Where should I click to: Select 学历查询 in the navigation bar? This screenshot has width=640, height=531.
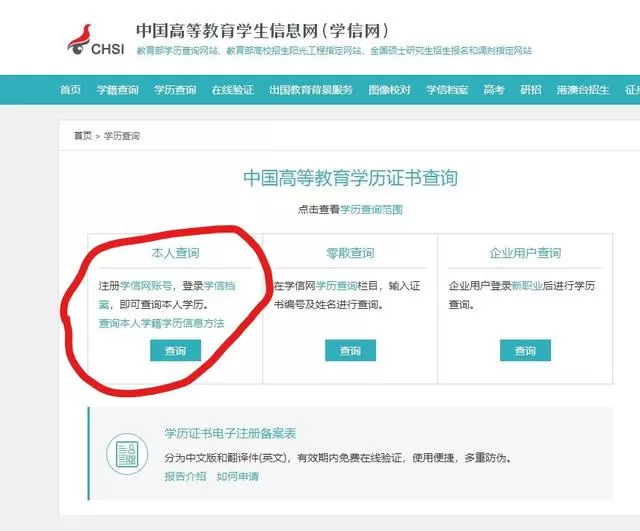(175, 90)
